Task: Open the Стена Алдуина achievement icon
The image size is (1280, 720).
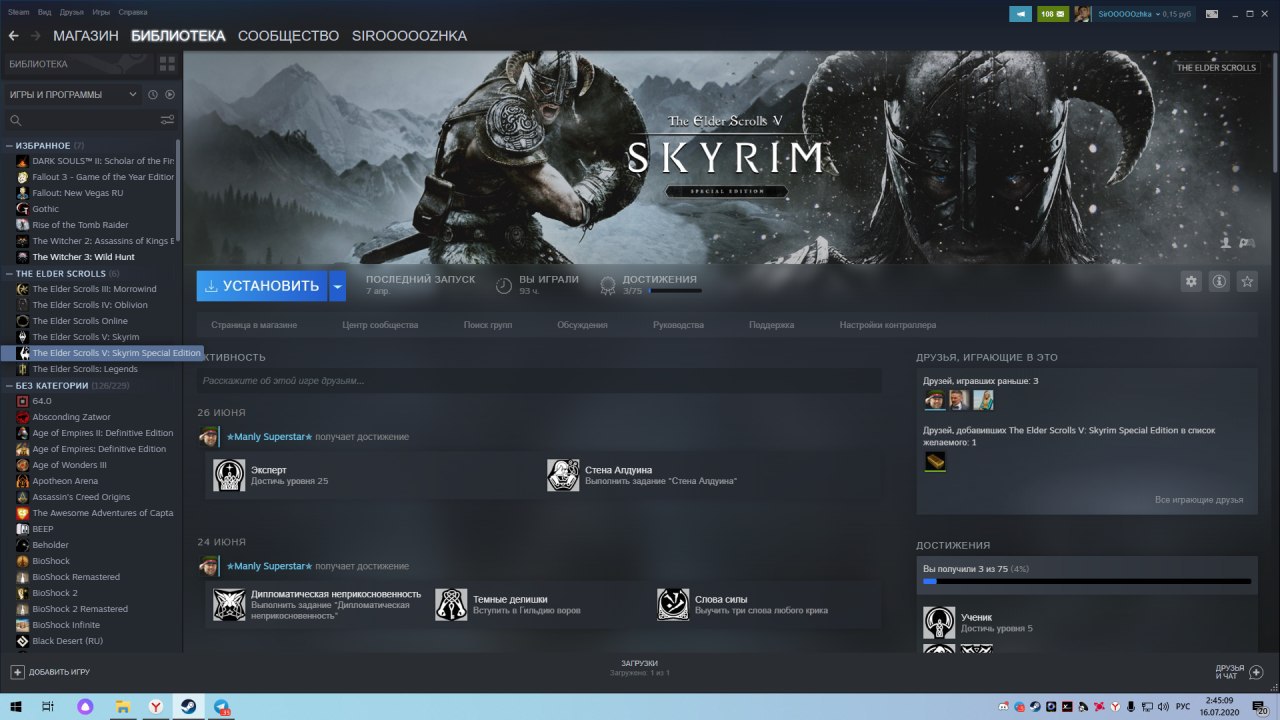Action: (x=563, y=475)
